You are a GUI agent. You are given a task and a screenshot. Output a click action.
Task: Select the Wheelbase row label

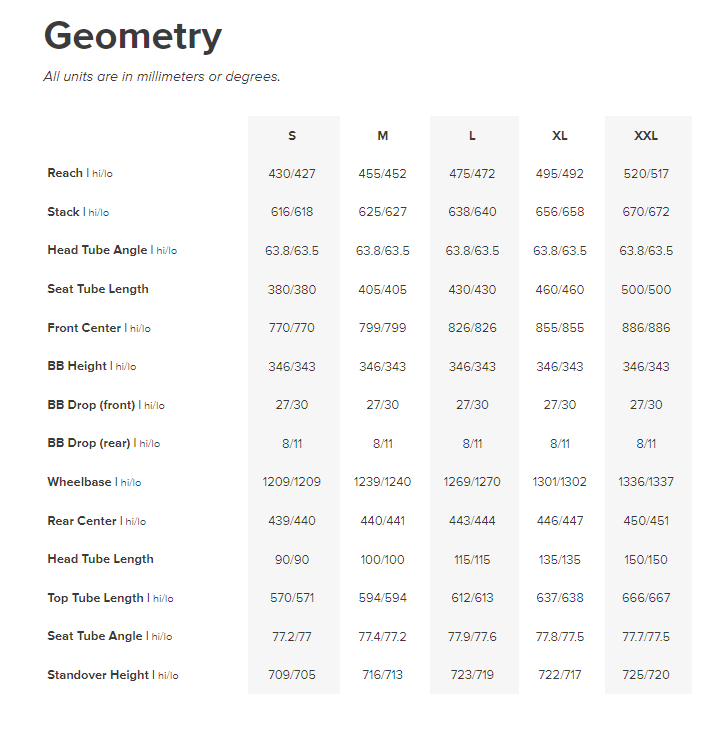click(x=79, y=482)
